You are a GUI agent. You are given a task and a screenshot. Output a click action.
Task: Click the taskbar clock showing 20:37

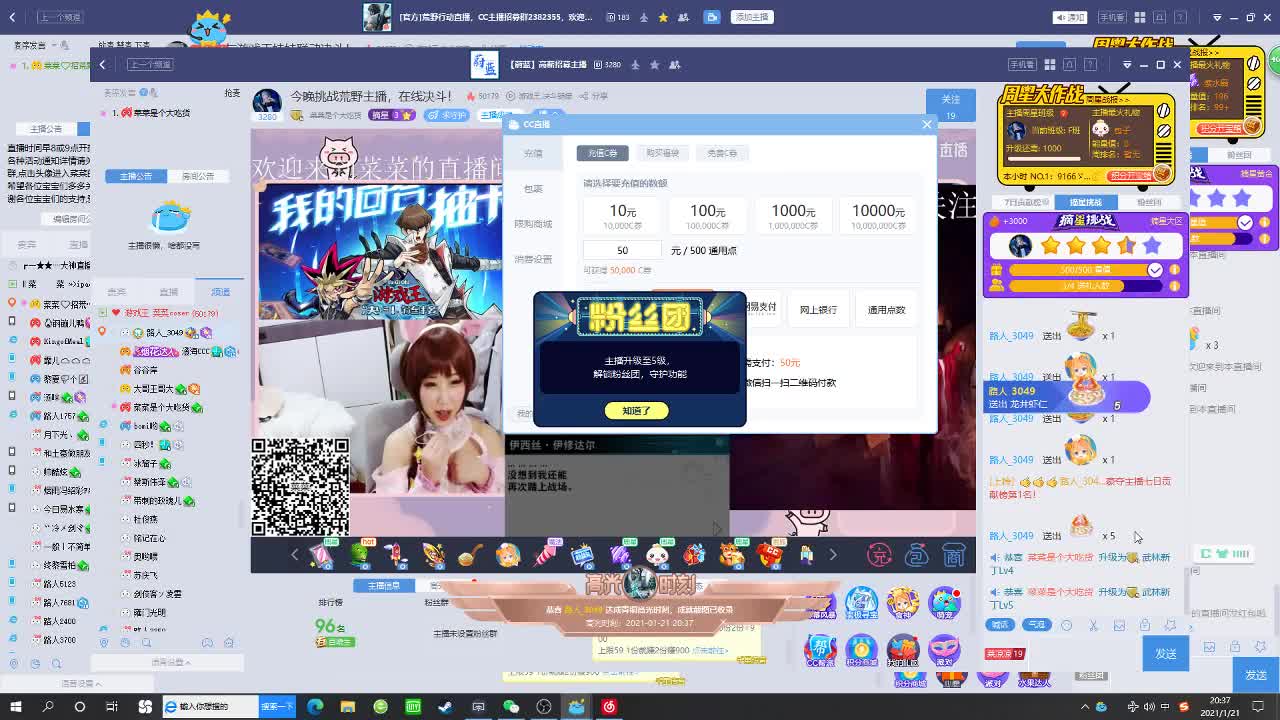pos(1221,706)
